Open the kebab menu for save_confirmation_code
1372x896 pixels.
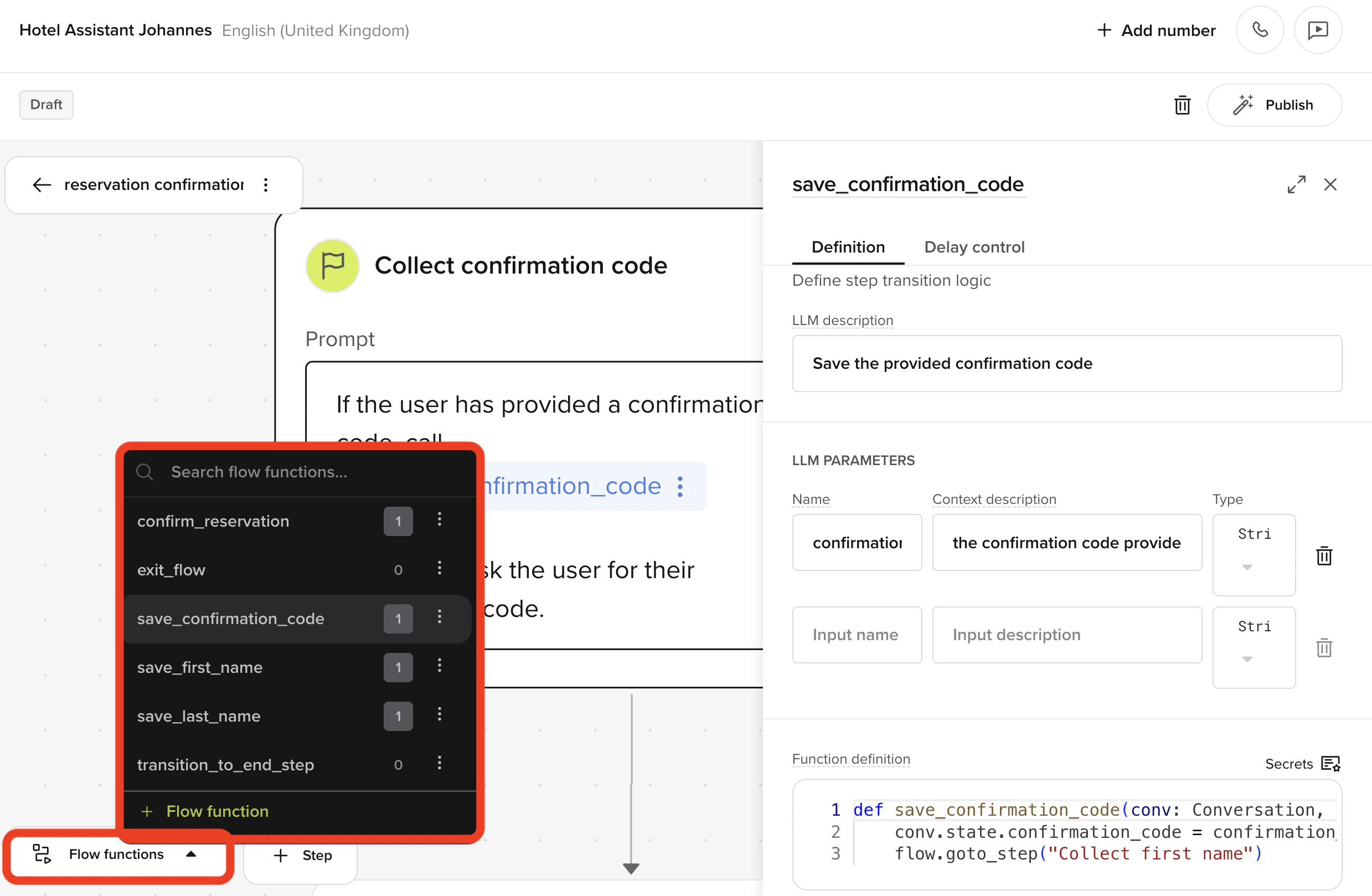coord(440,617)
